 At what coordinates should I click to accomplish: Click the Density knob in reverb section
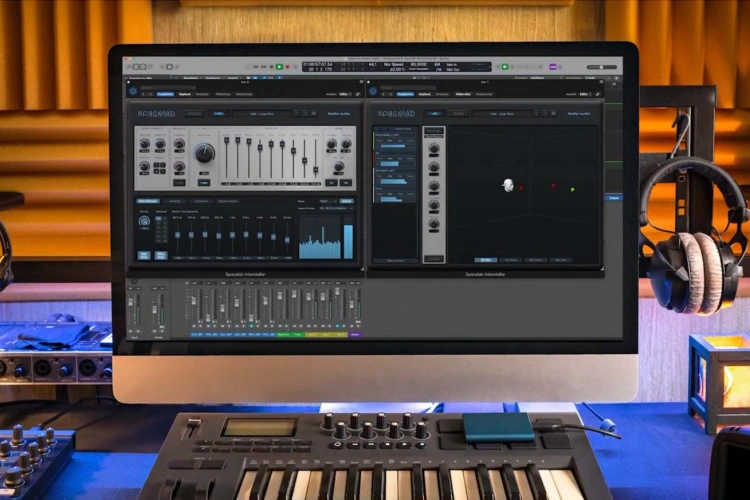[143, 221]
